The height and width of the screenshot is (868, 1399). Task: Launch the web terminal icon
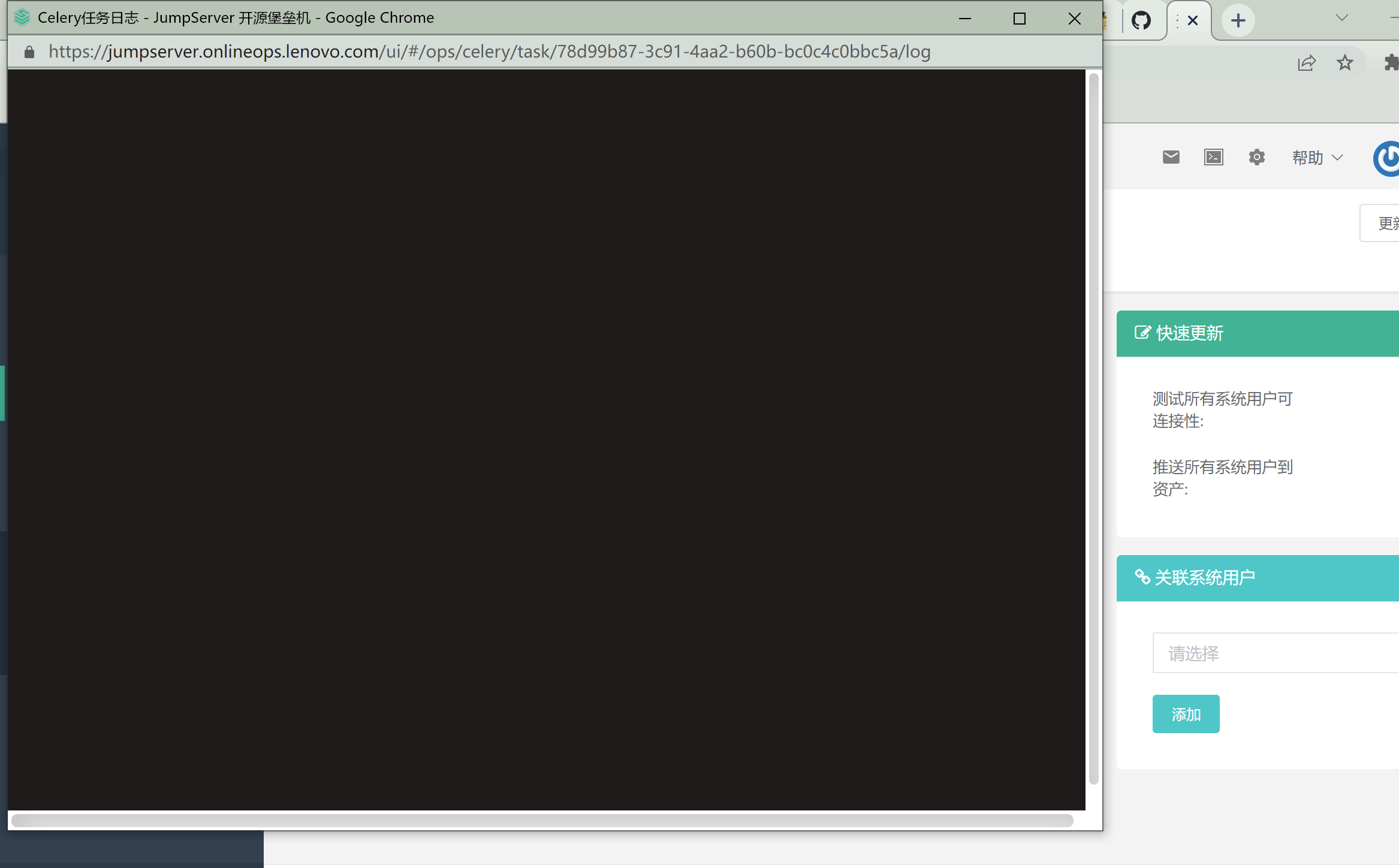click(1214, 157)
